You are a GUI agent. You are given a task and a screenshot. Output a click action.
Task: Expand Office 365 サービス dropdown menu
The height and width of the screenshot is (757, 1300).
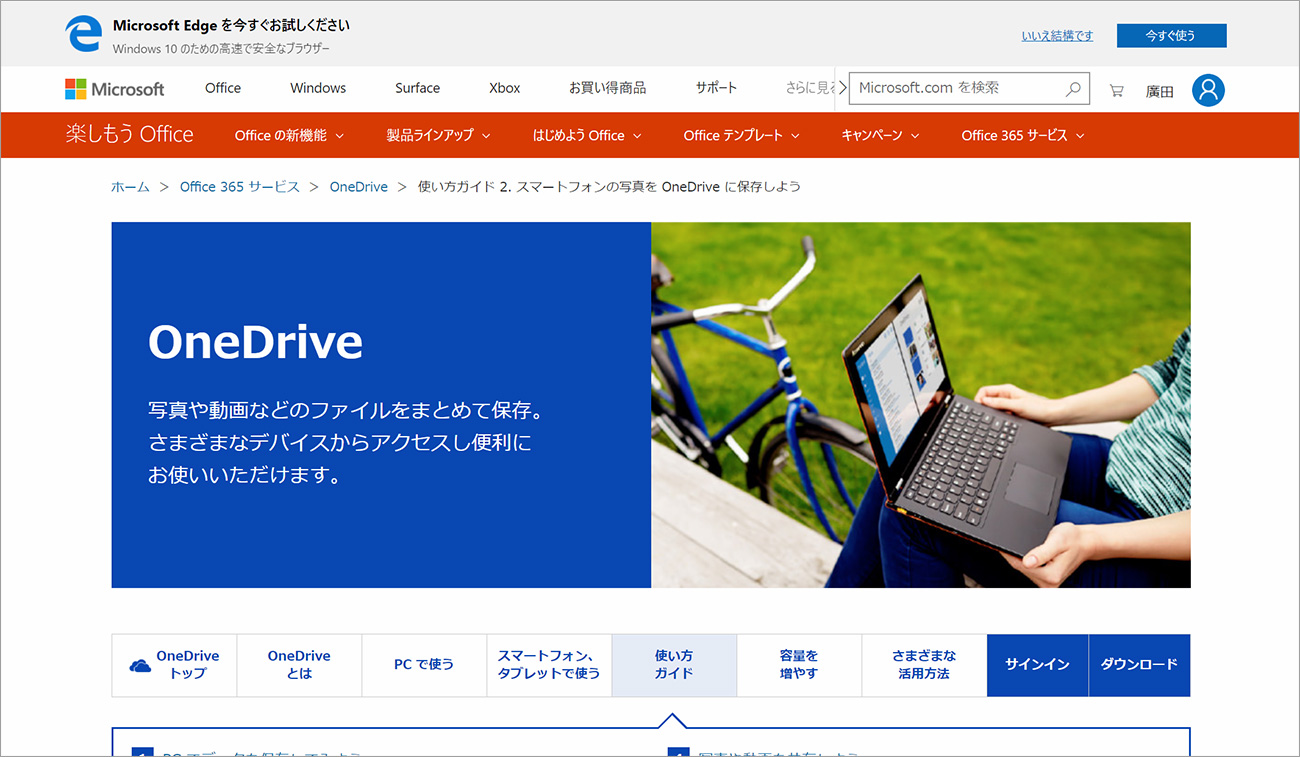(1023, 136)
